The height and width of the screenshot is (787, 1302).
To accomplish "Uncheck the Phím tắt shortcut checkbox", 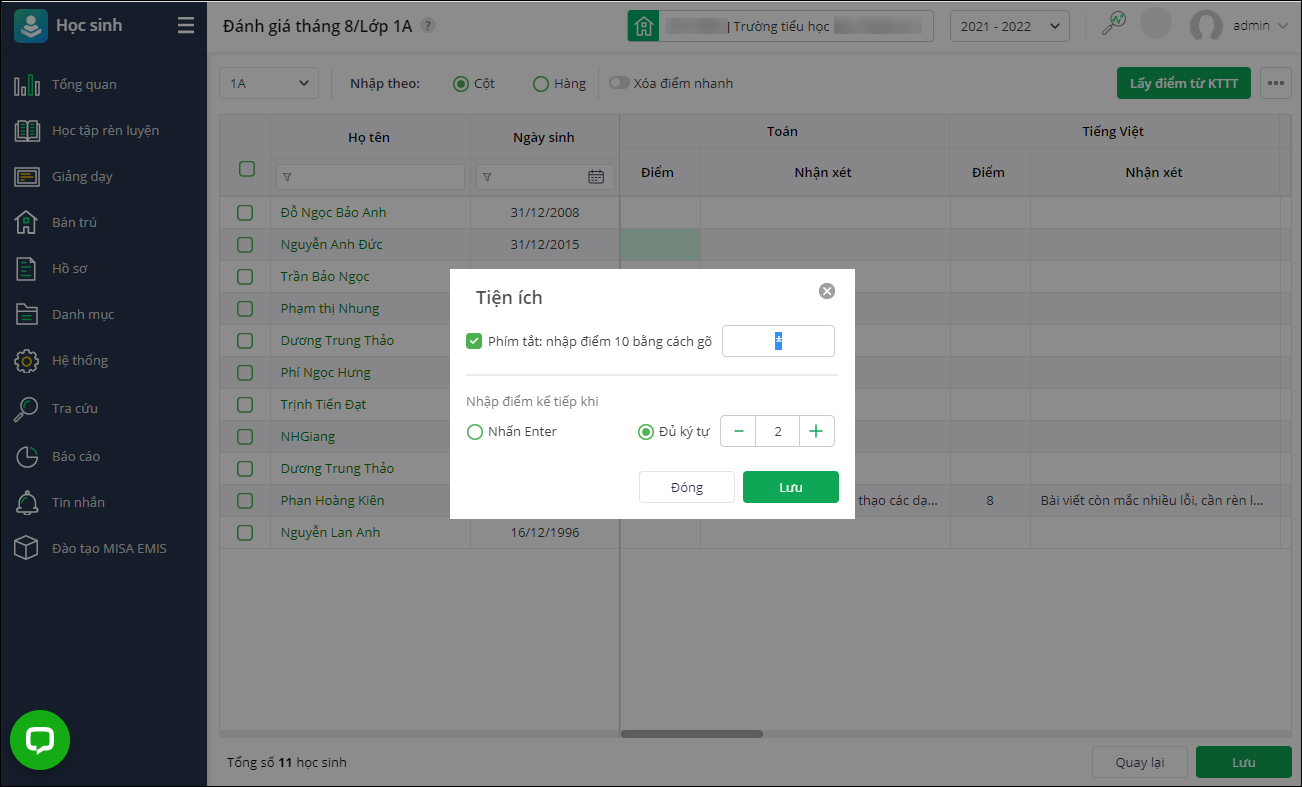I will tap(474, 341).
